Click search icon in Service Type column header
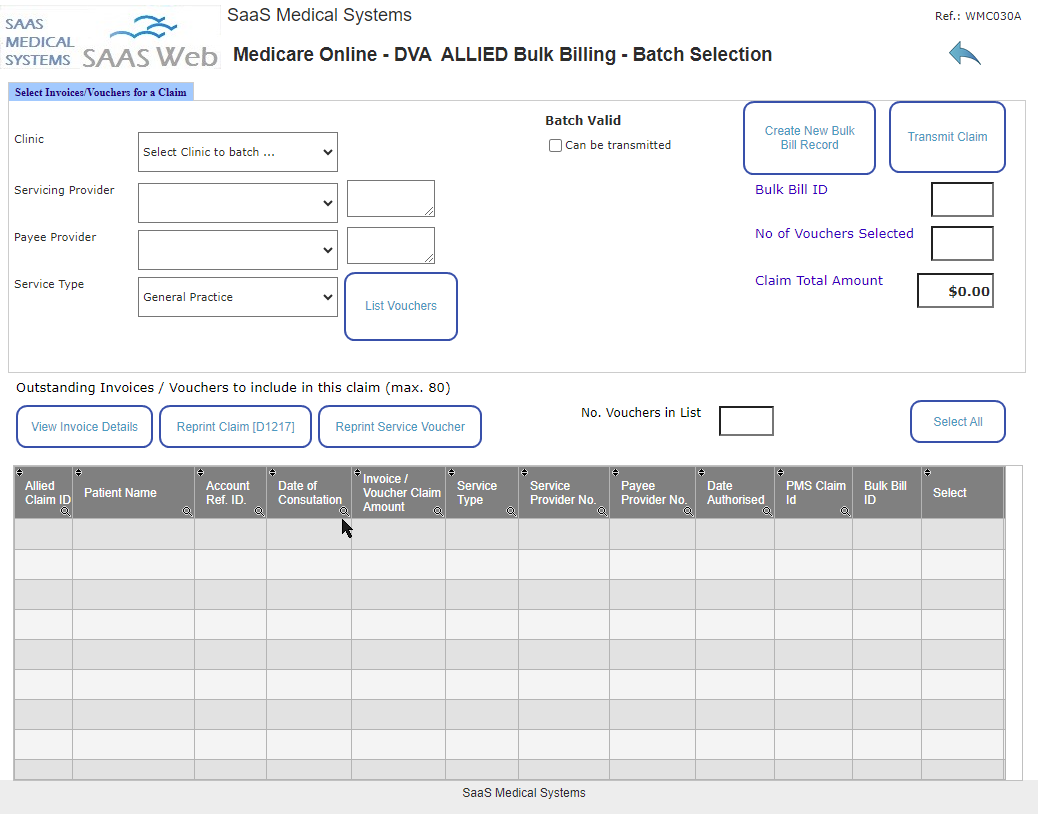Viewport: 1038px width, 814px height. tap(511, 512)
